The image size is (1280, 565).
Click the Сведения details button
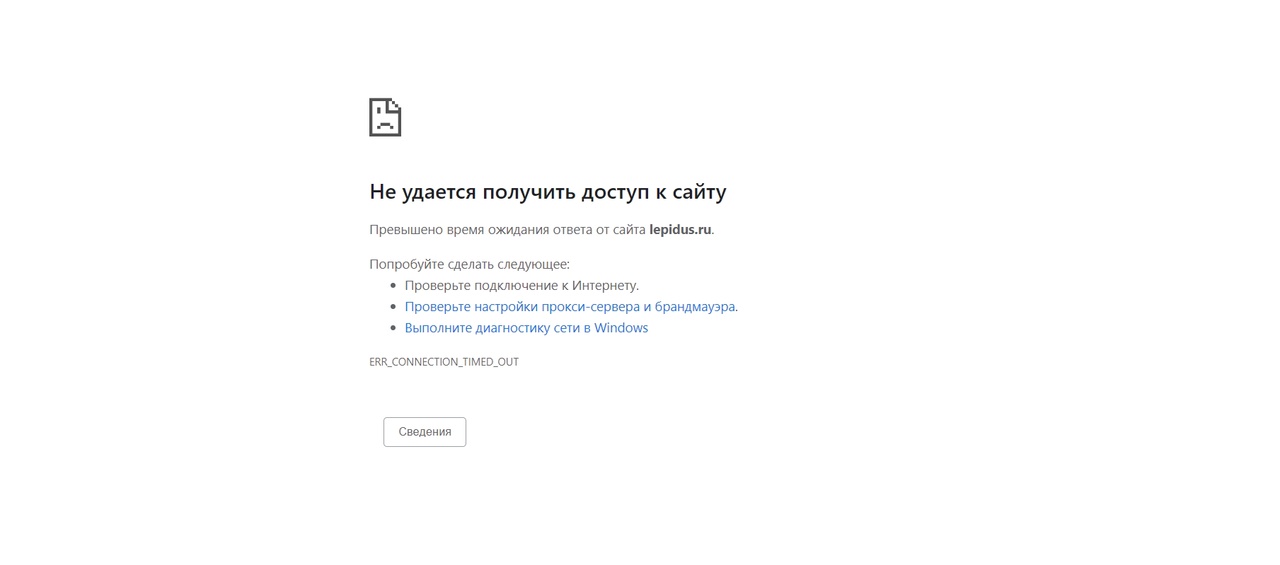(425, 432)
